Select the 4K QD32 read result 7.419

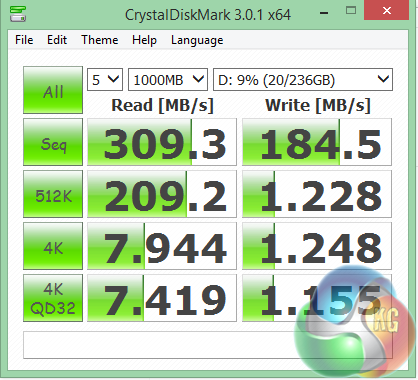162,298
